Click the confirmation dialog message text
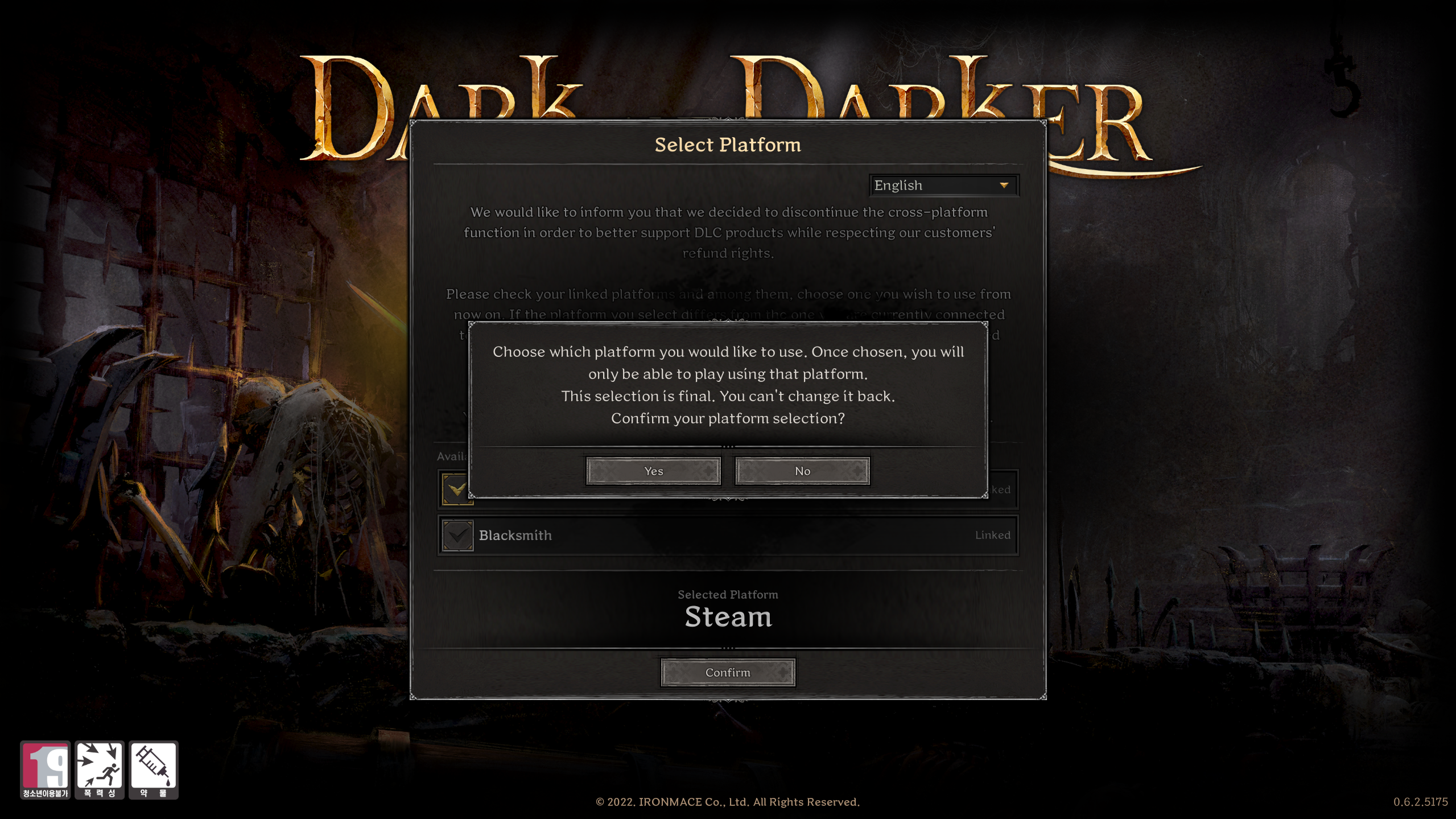The height and width of the screenshot is (819, 1456). click(728, 385)
